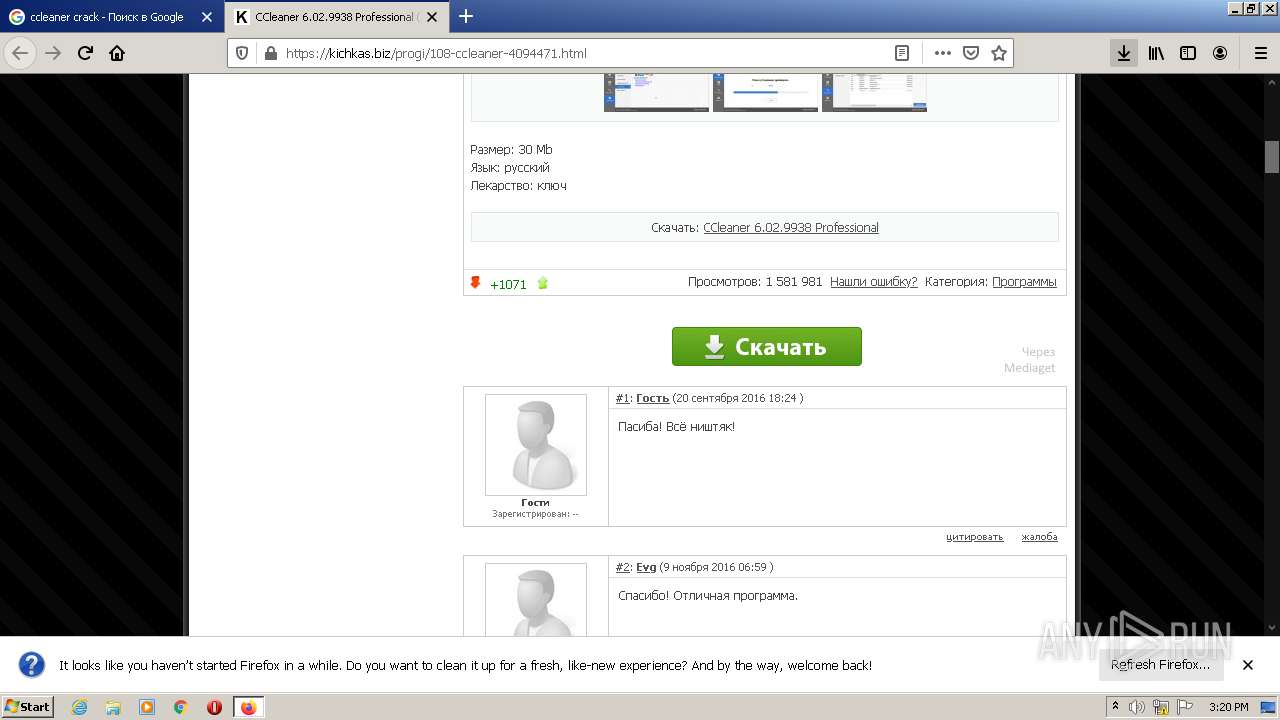
Task: Vote down with red arrow
Action: pyautogui.click(x=475, y=283)
